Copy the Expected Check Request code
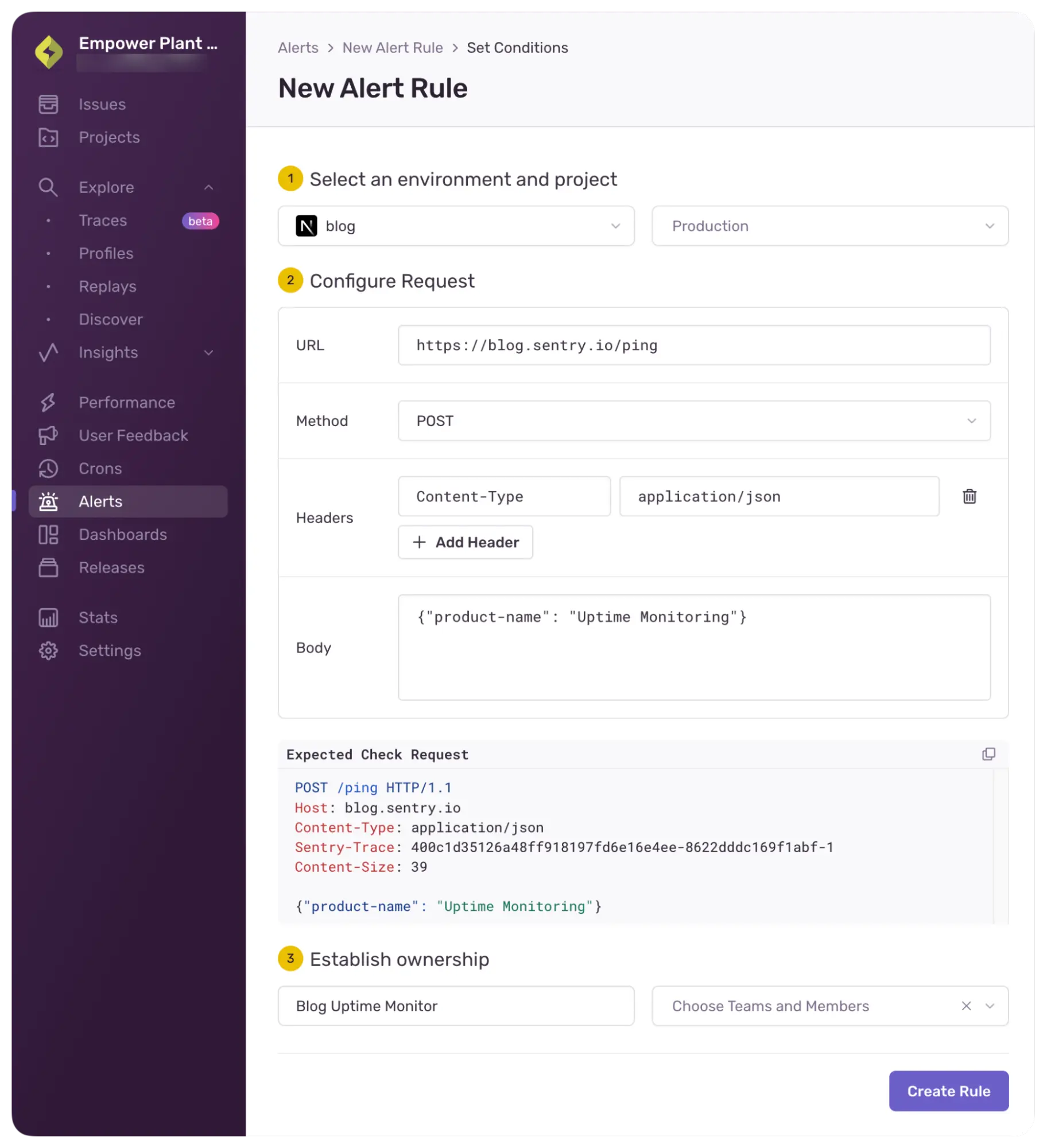Image resolution: width=1047 pixels, height=1148 pixels. [x=988, y=754]
